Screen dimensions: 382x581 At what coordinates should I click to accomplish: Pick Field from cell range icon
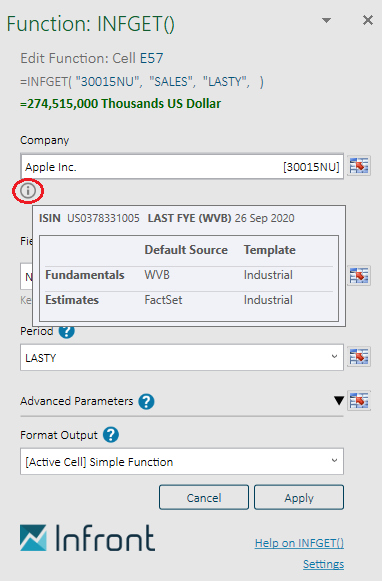pos(359,276)
